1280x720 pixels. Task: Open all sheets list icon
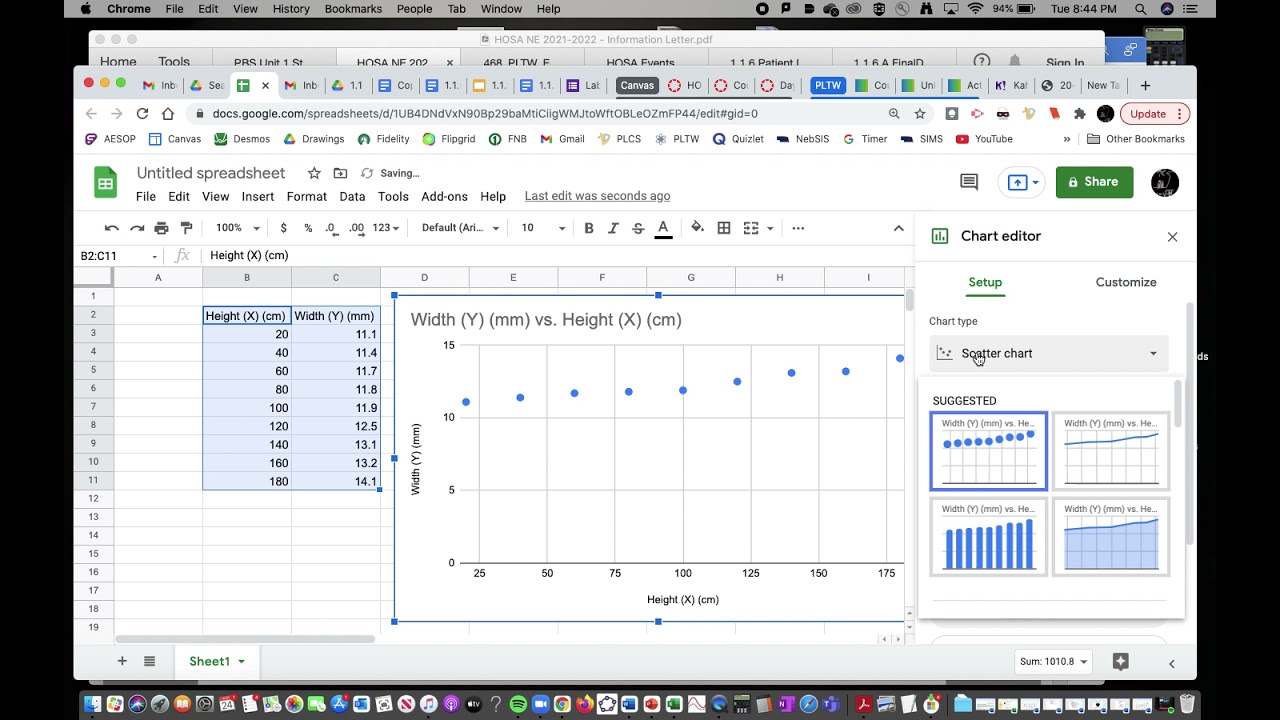(149, 661)
